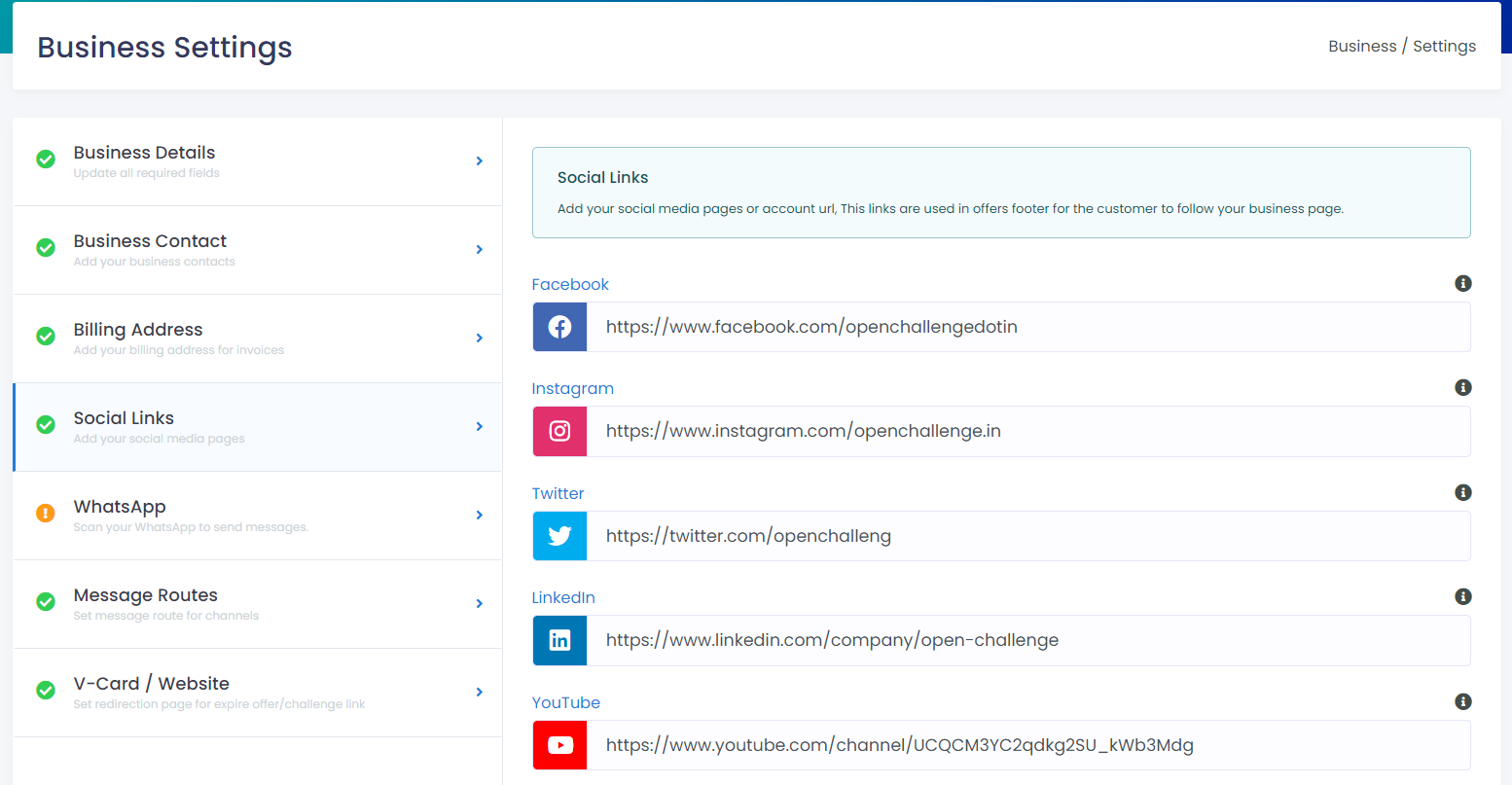
Task: Click the 'Add your social media pages' sidebar subtitle
Action: coord(160,439)
